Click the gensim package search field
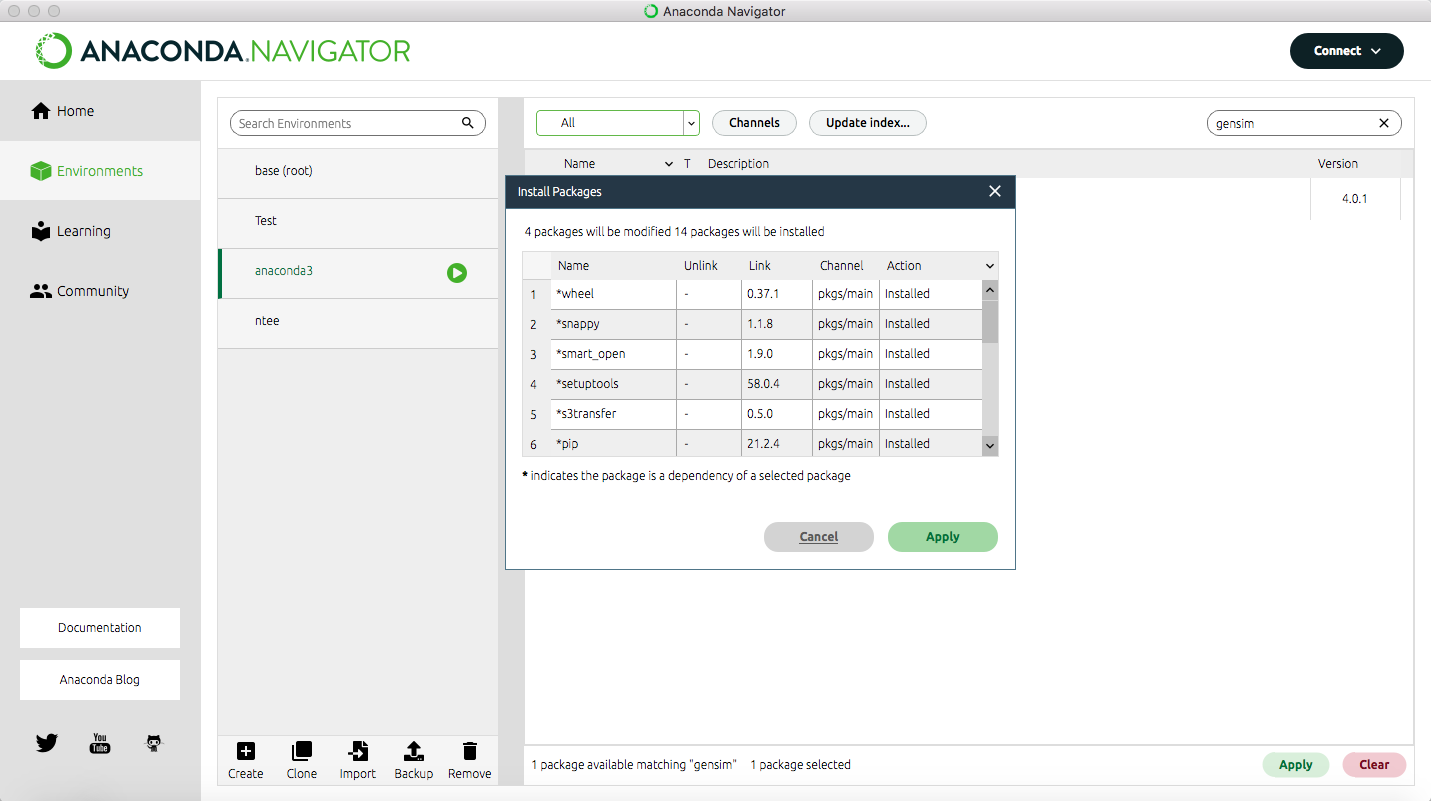Image resolution: width=1431 pixels, height=801 pixels. 1305,123
